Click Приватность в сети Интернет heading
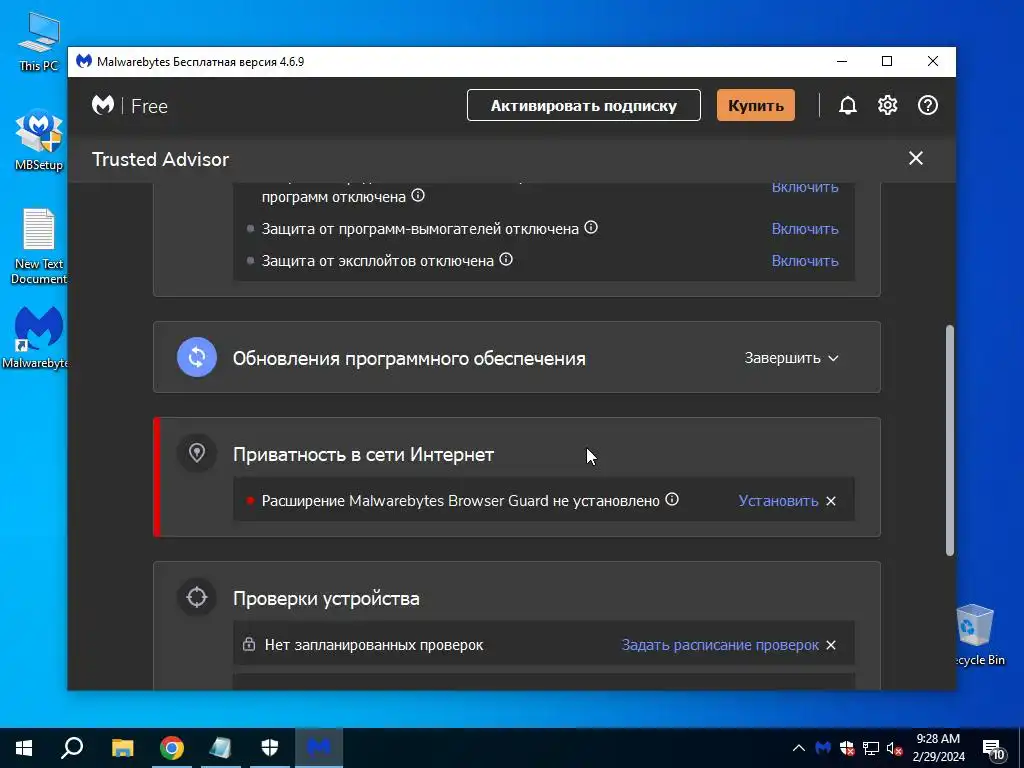 tap(363, 455)
